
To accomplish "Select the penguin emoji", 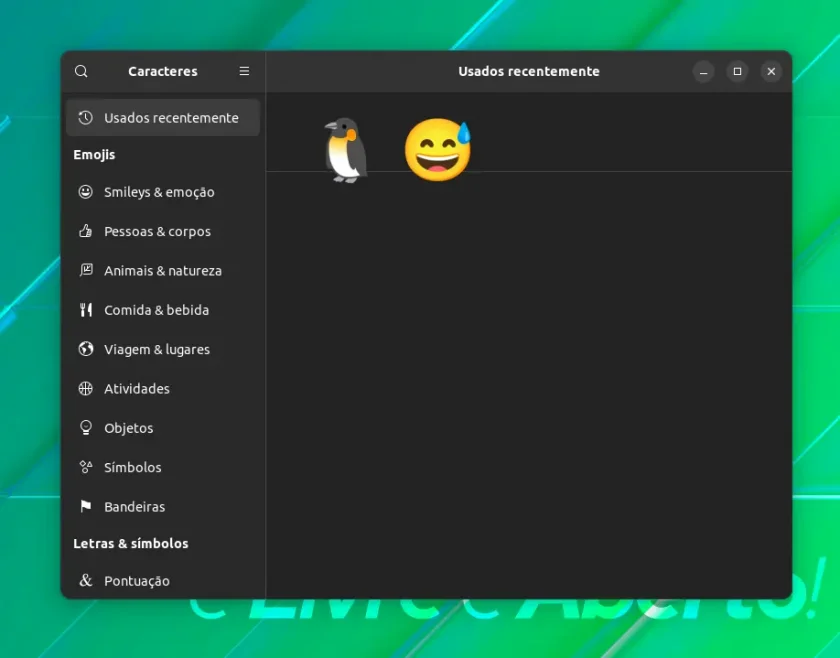I will 346,150.
